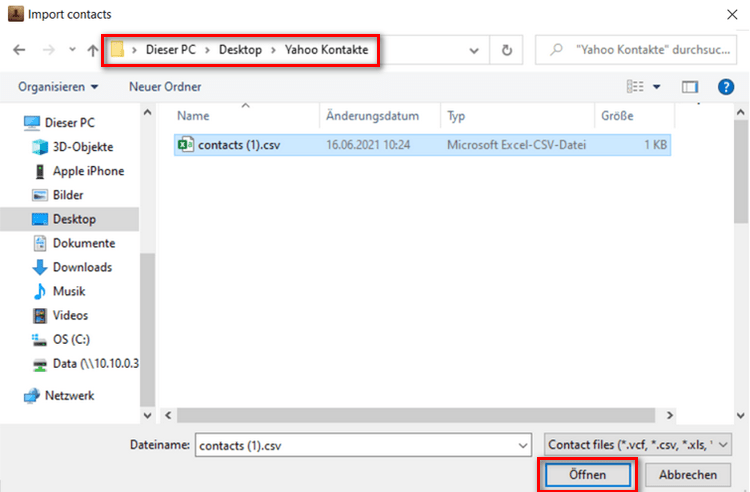Toggle the preview pane
The image size is (750, 492).
coord(690,87)
